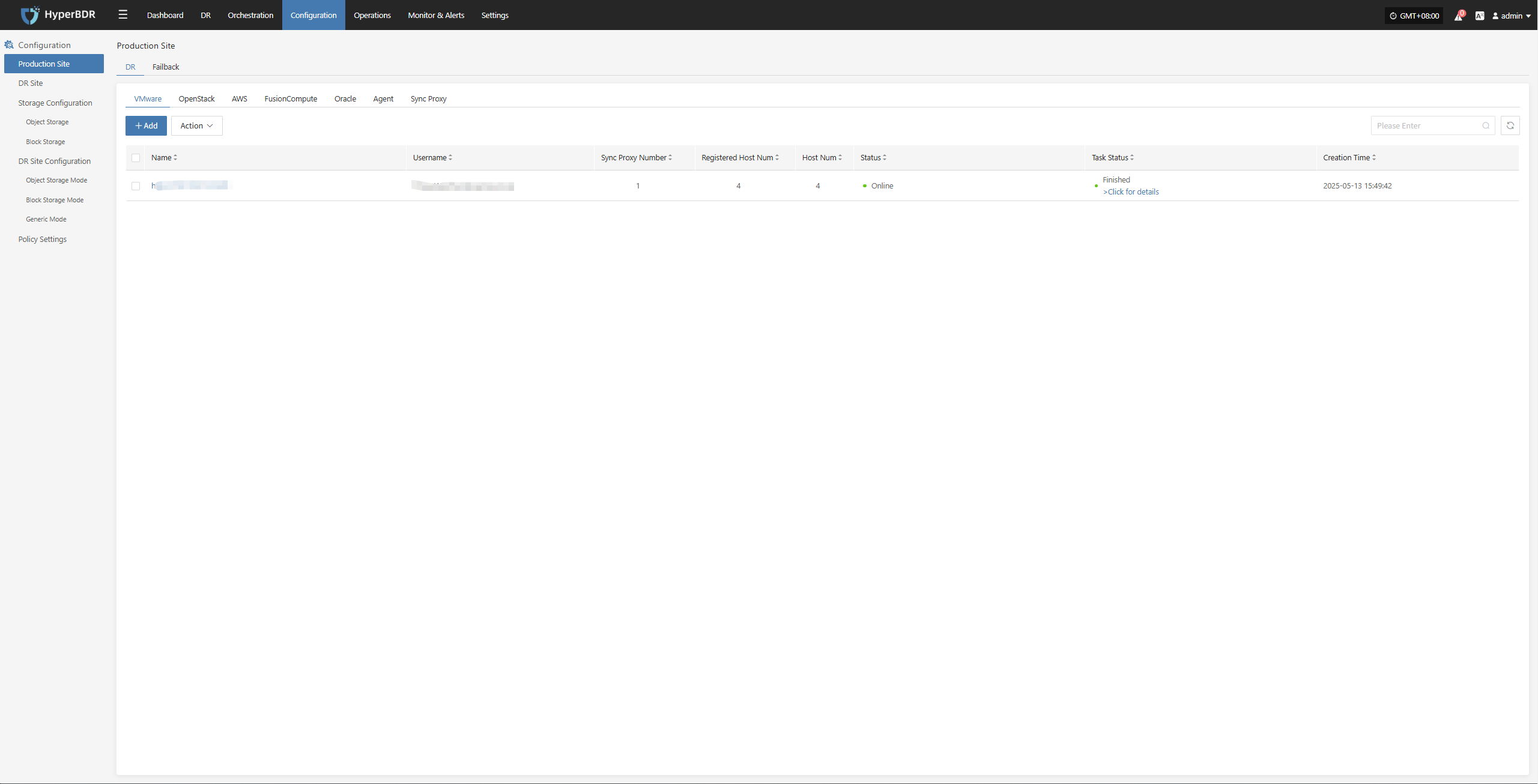
Task: Click creation time 2025-05-13 15:49:42
Action: 1357,185
